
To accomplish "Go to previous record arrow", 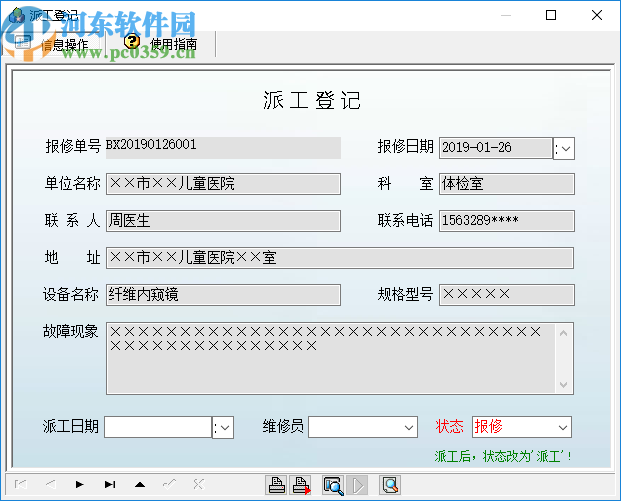I will tap(50, 484).
